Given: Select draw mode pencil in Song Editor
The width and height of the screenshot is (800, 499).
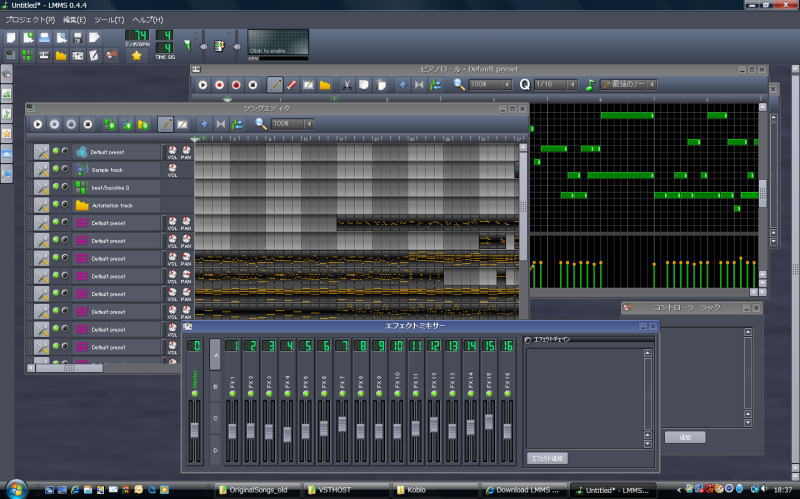Looking at the screenshot, I should (165, 124).
